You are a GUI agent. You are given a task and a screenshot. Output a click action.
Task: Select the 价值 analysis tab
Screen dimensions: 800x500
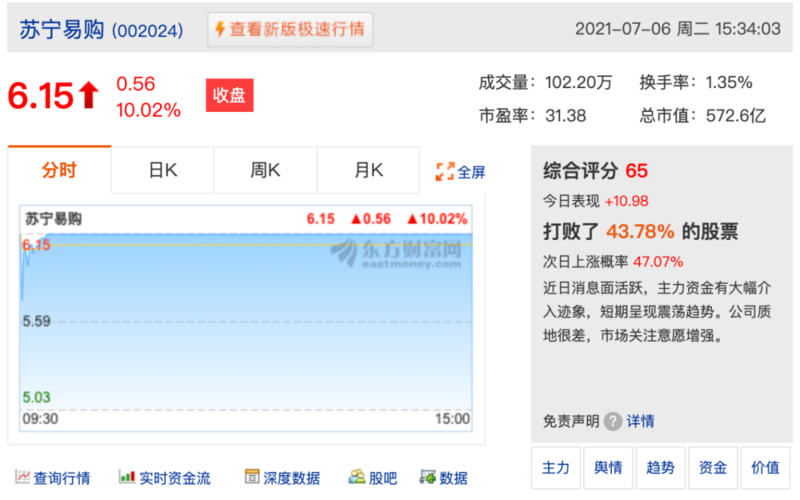[x=765, y=467]
